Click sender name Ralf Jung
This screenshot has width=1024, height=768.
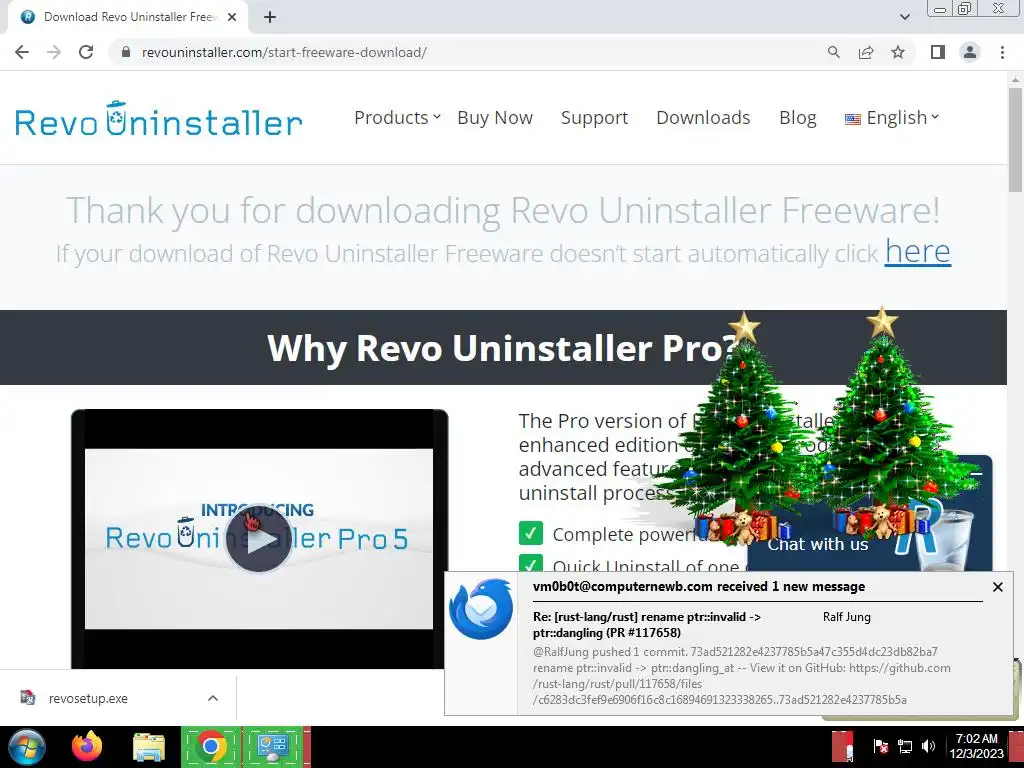(846, 616)
